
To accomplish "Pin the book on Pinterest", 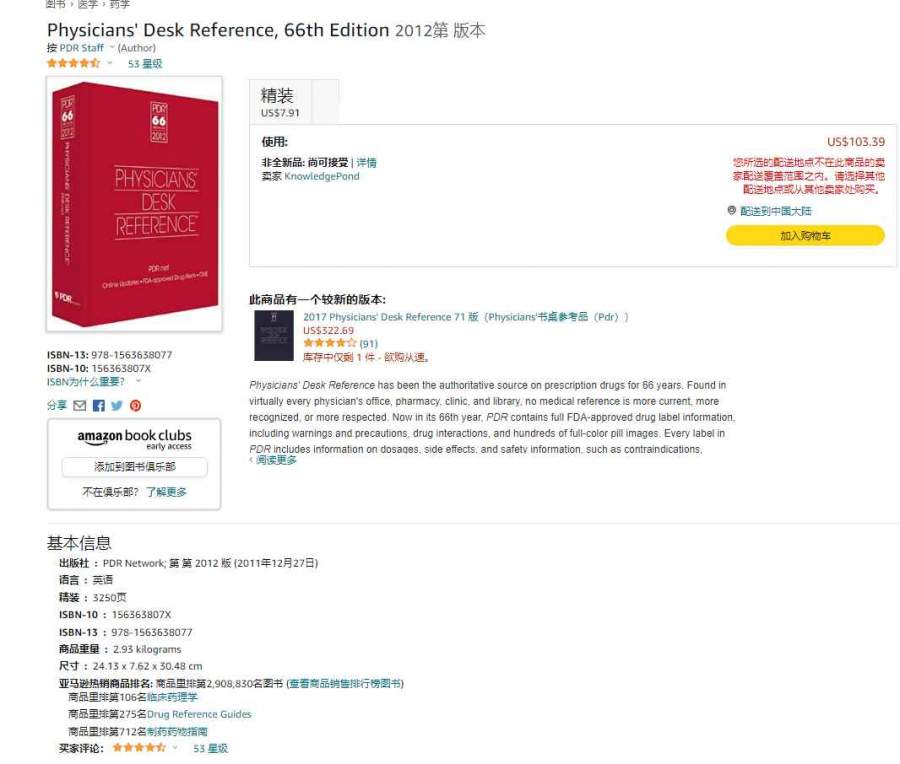I will tap(135, 405).
